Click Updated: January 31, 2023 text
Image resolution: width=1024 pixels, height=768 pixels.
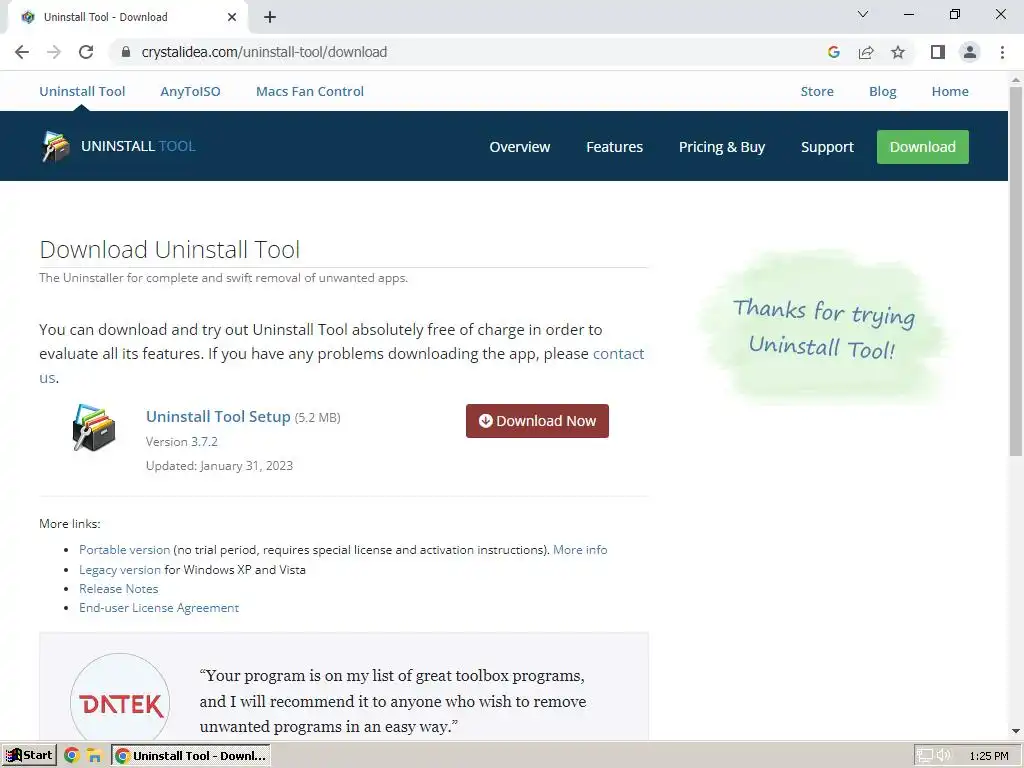(x=219, y=466)
